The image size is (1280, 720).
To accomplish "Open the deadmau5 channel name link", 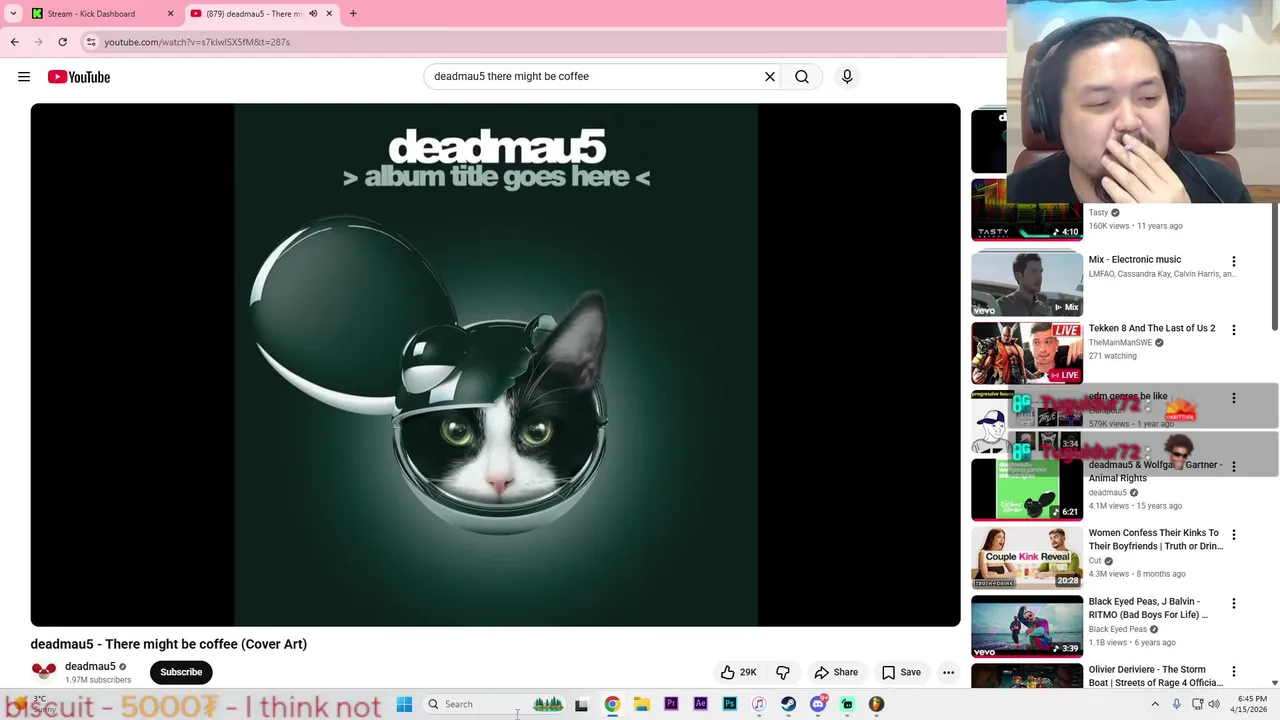I will click(90, 666).
